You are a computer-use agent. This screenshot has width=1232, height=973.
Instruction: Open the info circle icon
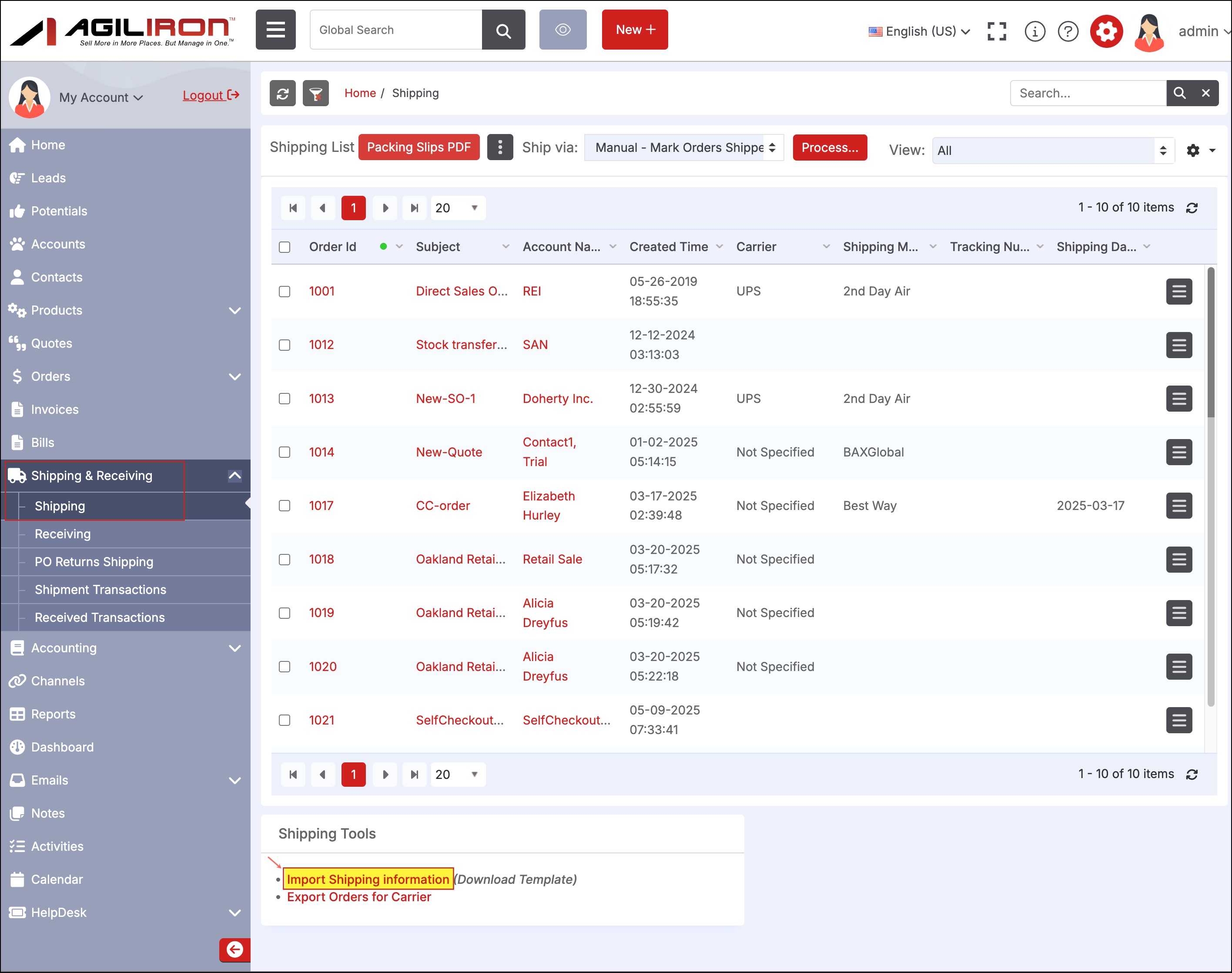(1034, 31)
